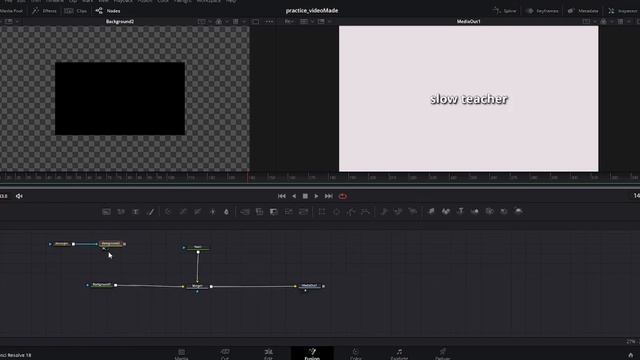
Task: Add a Text 3D node
Action: pos(460,211)
